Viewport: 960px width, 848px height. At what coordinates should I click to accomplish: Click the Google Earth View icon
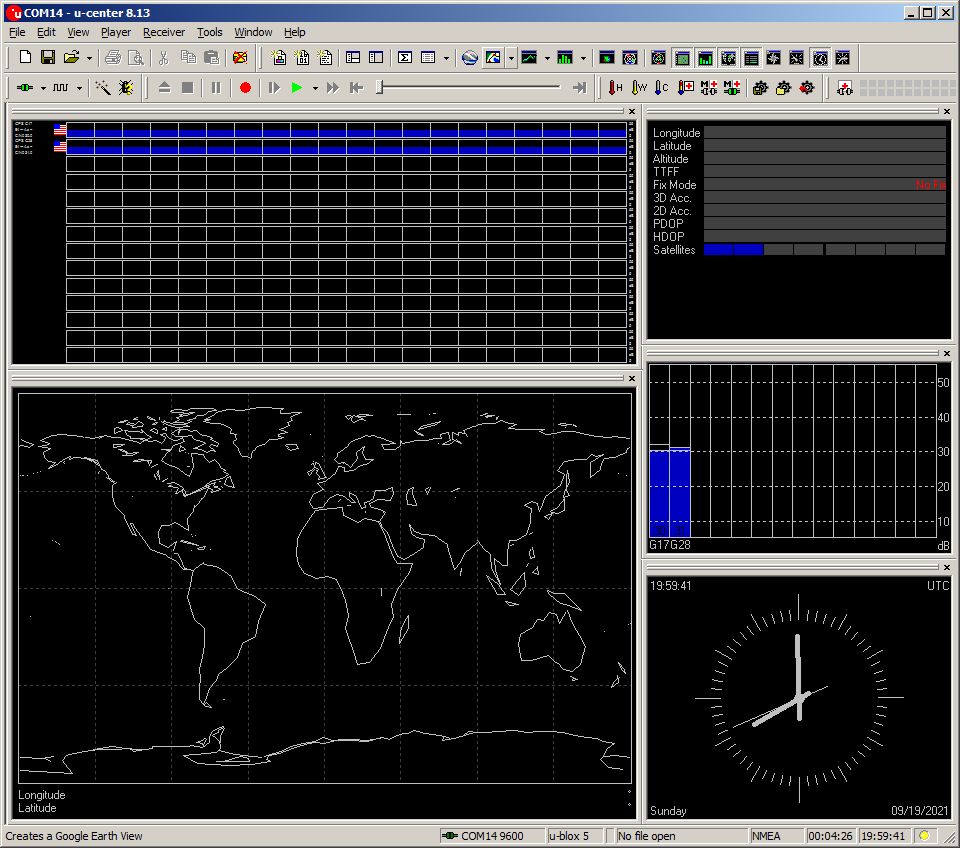(469, 58)
